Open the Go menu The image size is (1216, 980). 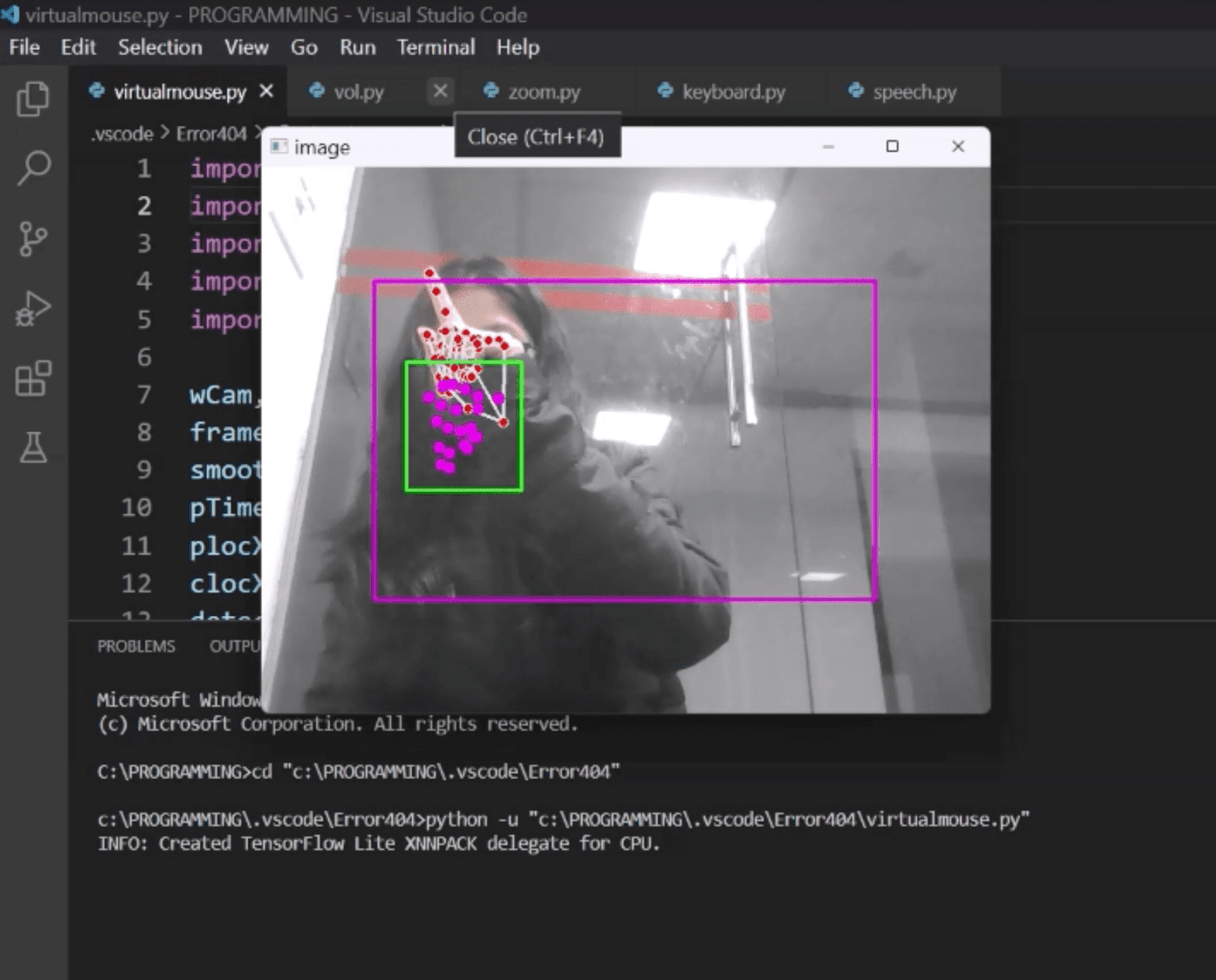coord(304,47)
